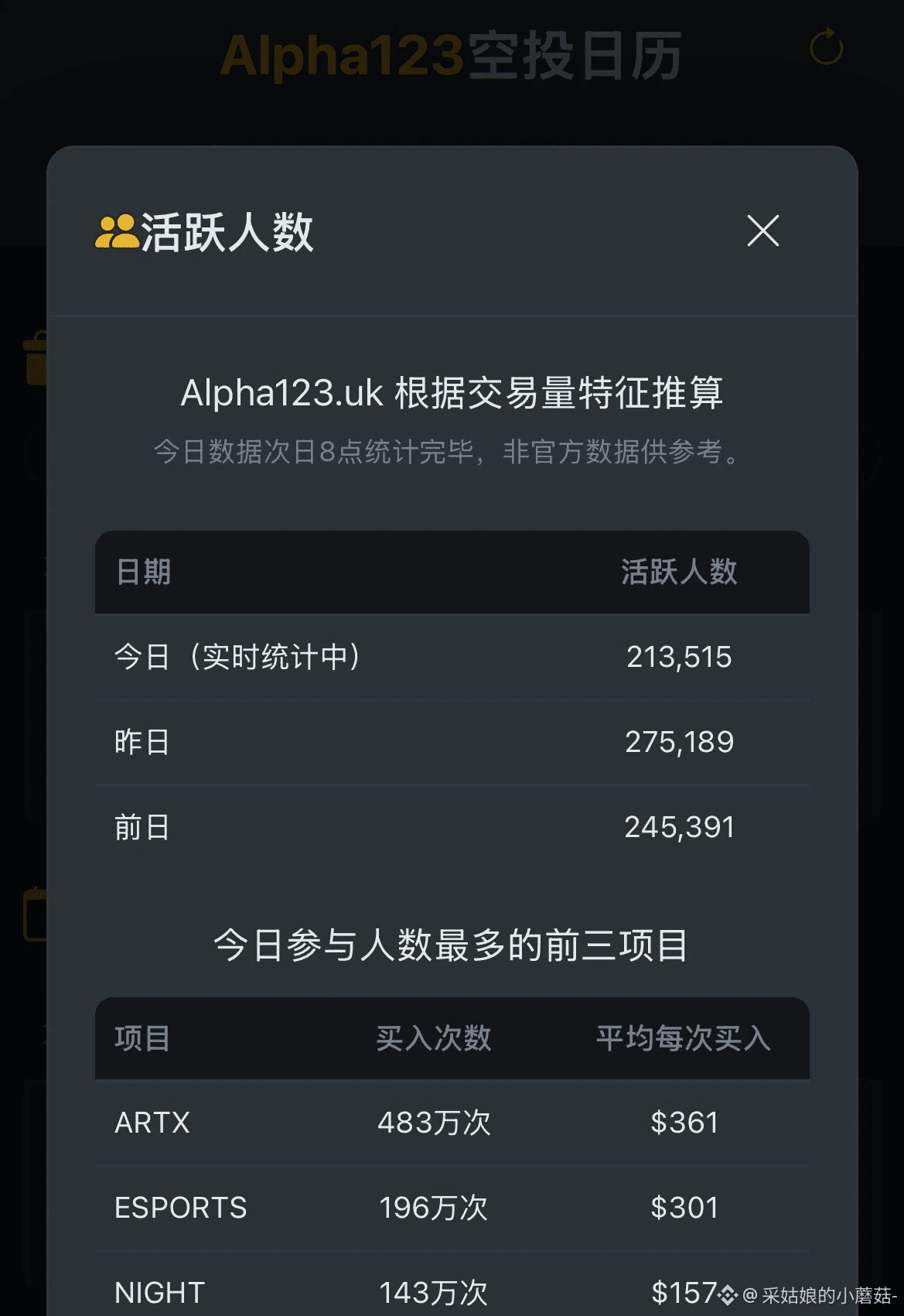
Task: Click the gift box icon behind dialog
Action: coord(36,358)
